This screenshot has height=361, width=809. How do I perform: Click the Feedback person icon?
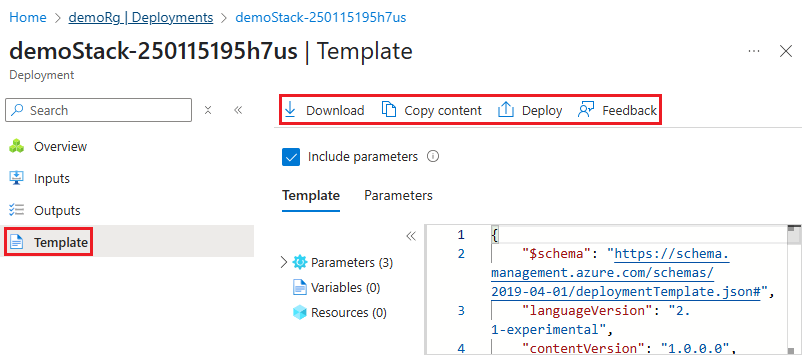[586, 110]
